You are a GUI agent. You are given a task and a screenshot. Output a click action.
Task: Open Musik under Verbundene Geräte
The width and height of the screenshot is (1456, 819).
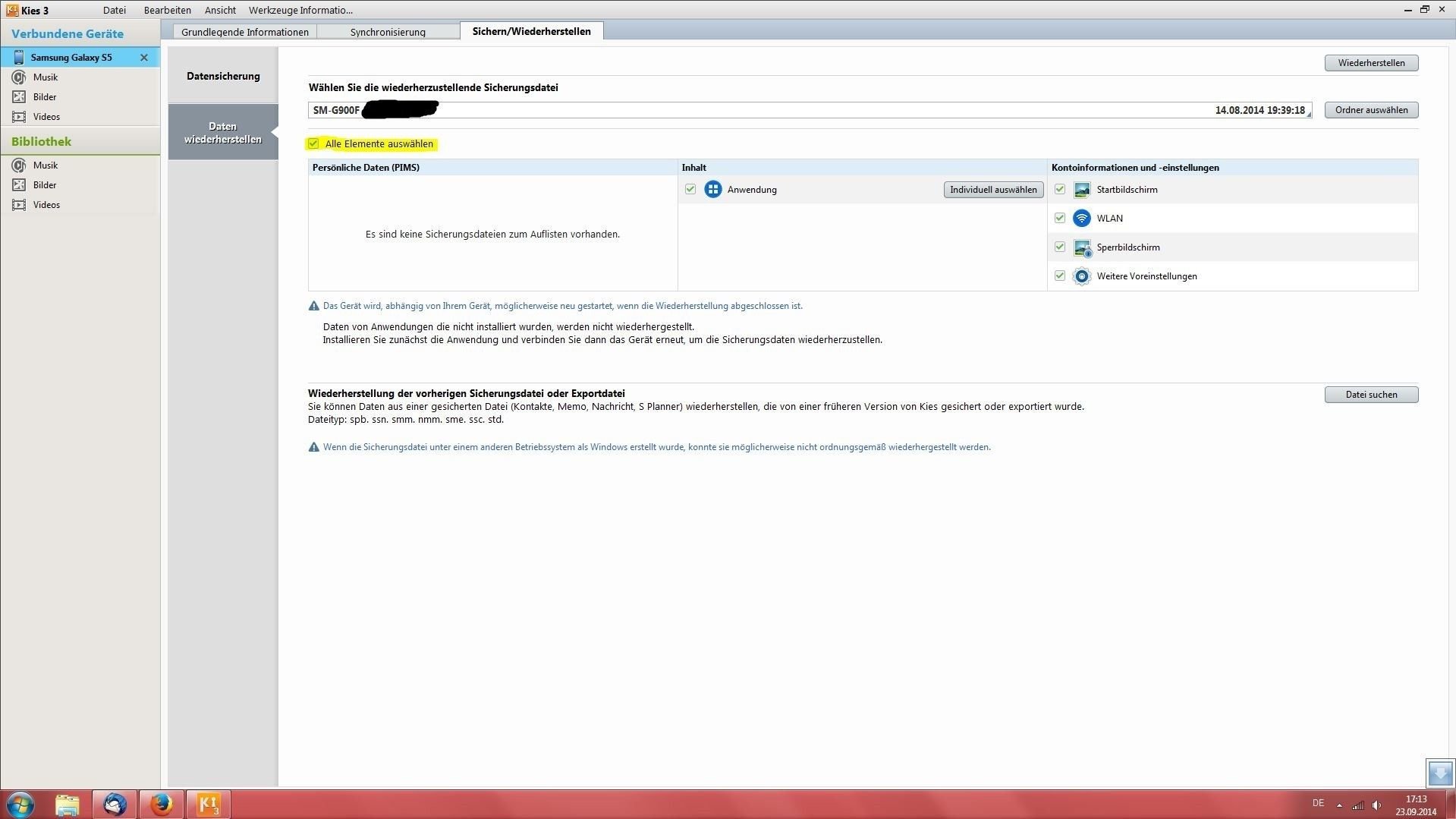pos(46,77)
